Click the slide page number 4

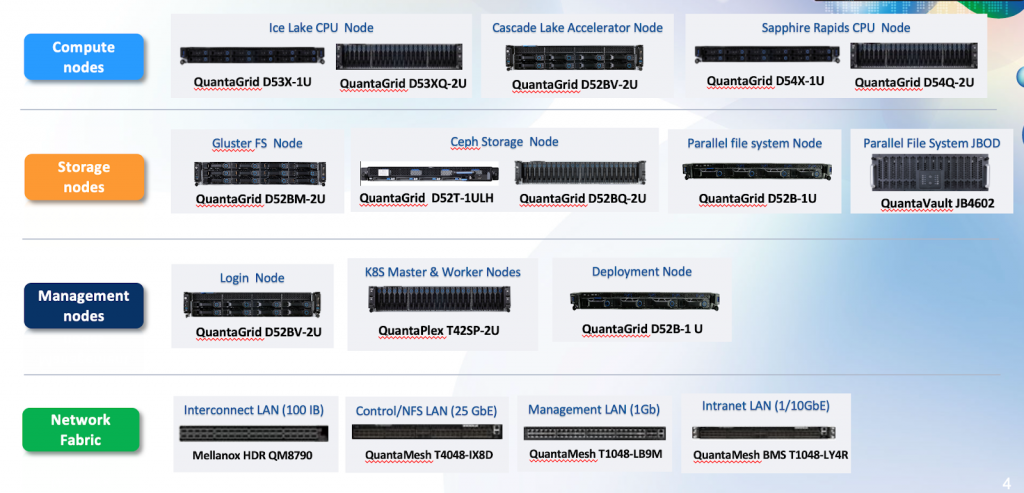1006,482
